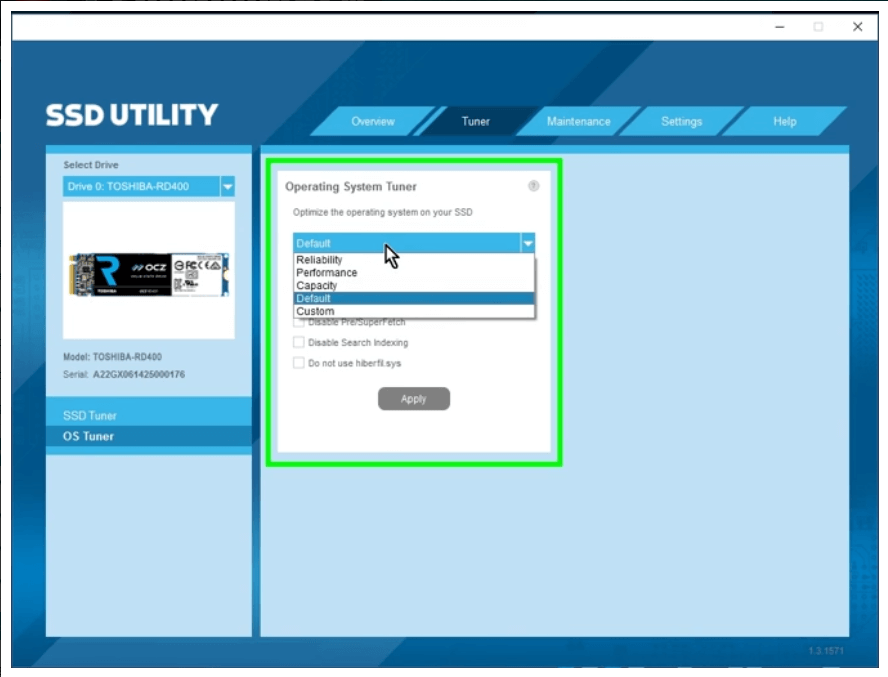The image size is (888, 677).
Task: Click the Operating System Tuner heading
Action: coord(351,186)
